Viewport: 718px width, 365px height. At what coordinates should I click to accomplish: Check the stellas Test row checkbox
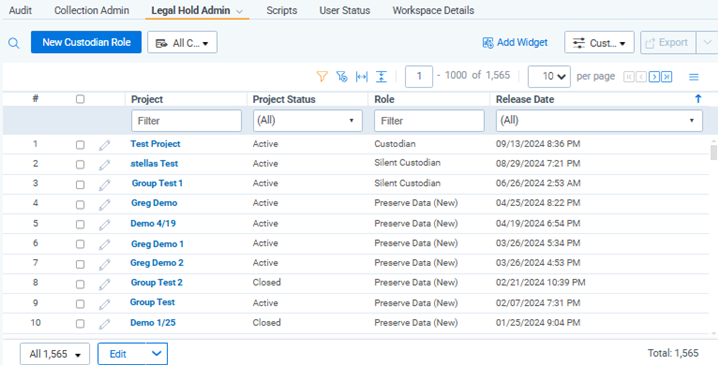point(80,165)
